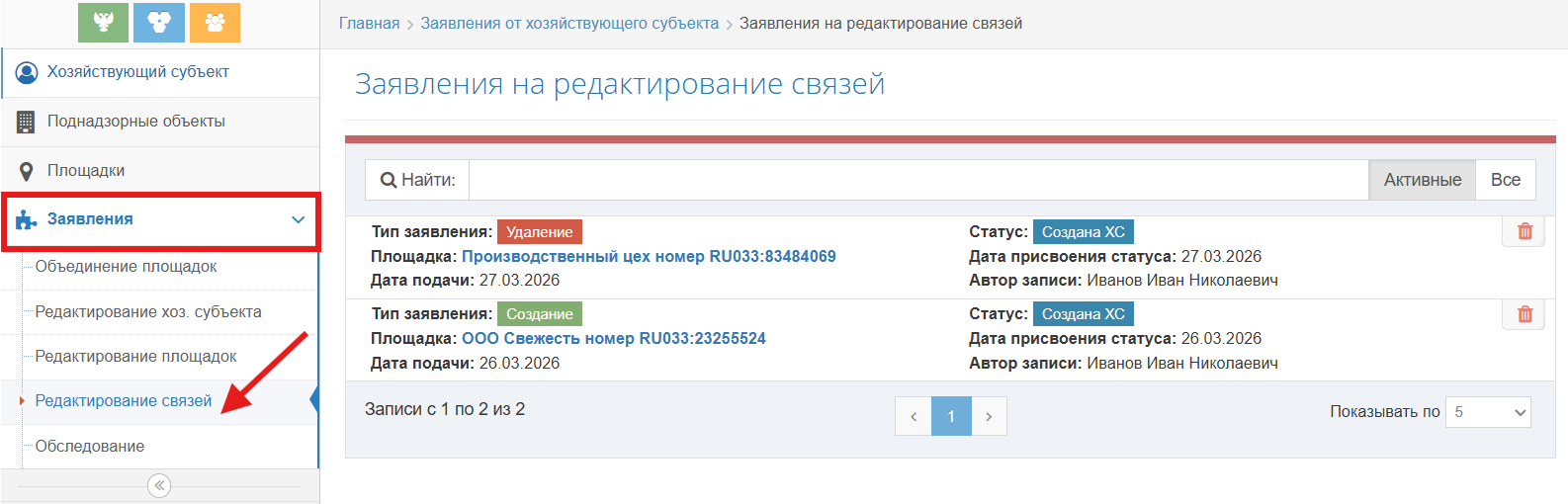
Task: Collapse the sidebar with double-arrow button
Action: tap(159, 485)
